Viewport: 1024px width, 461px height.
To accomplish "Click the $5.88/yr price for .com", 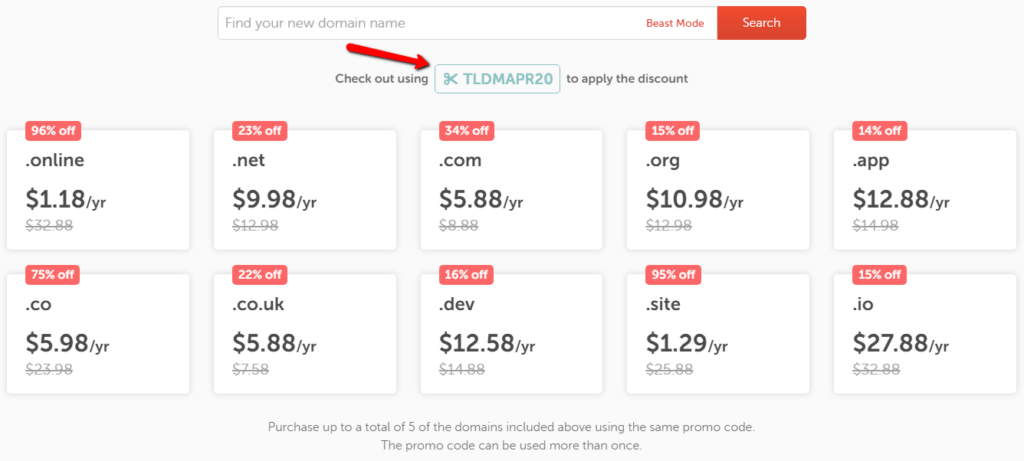I will 481,201.
